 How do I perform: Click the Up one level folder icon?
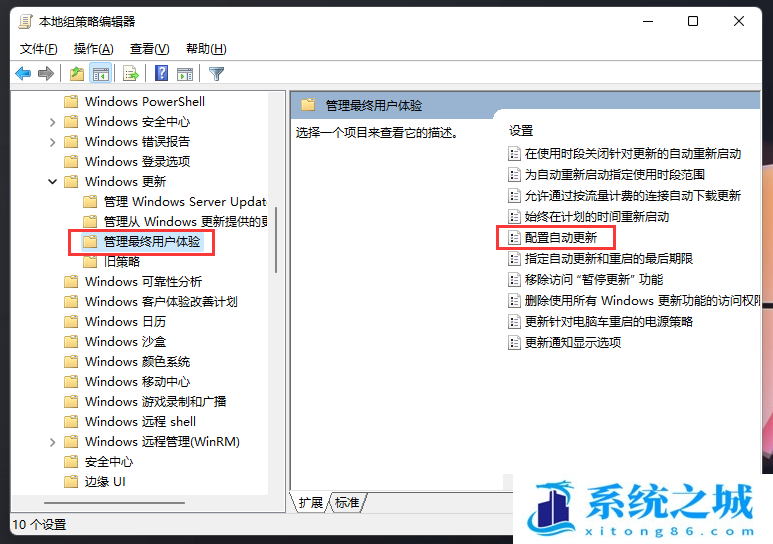pos(76,74)
